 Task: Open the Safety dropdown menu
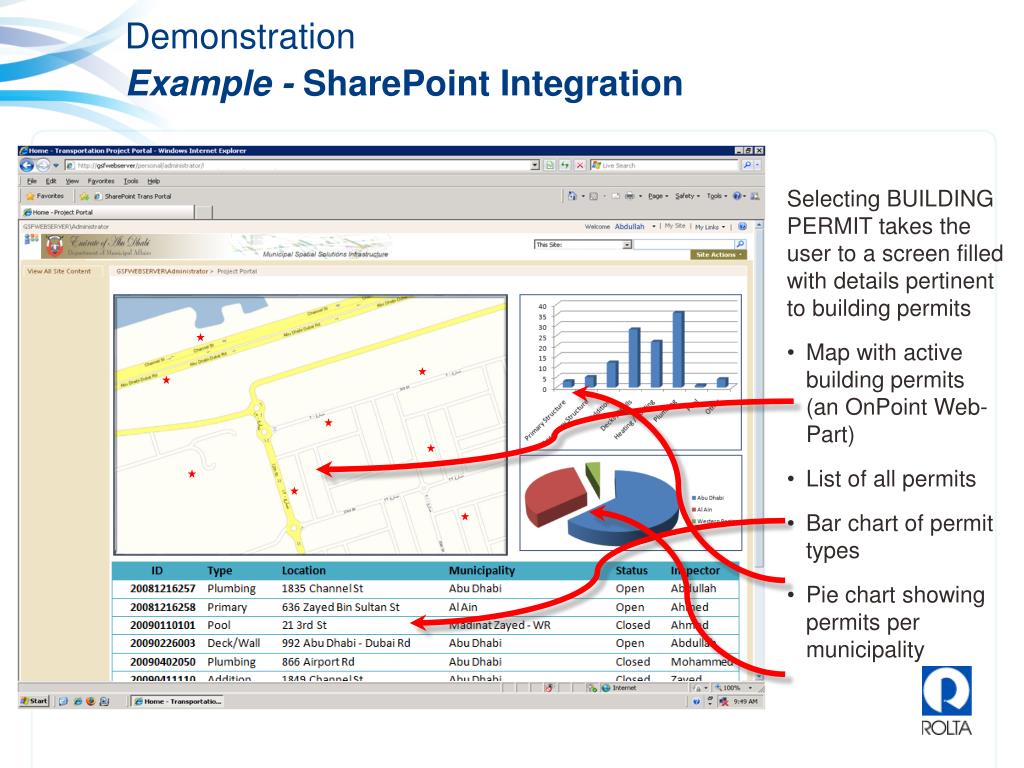[x=688, y=196]
